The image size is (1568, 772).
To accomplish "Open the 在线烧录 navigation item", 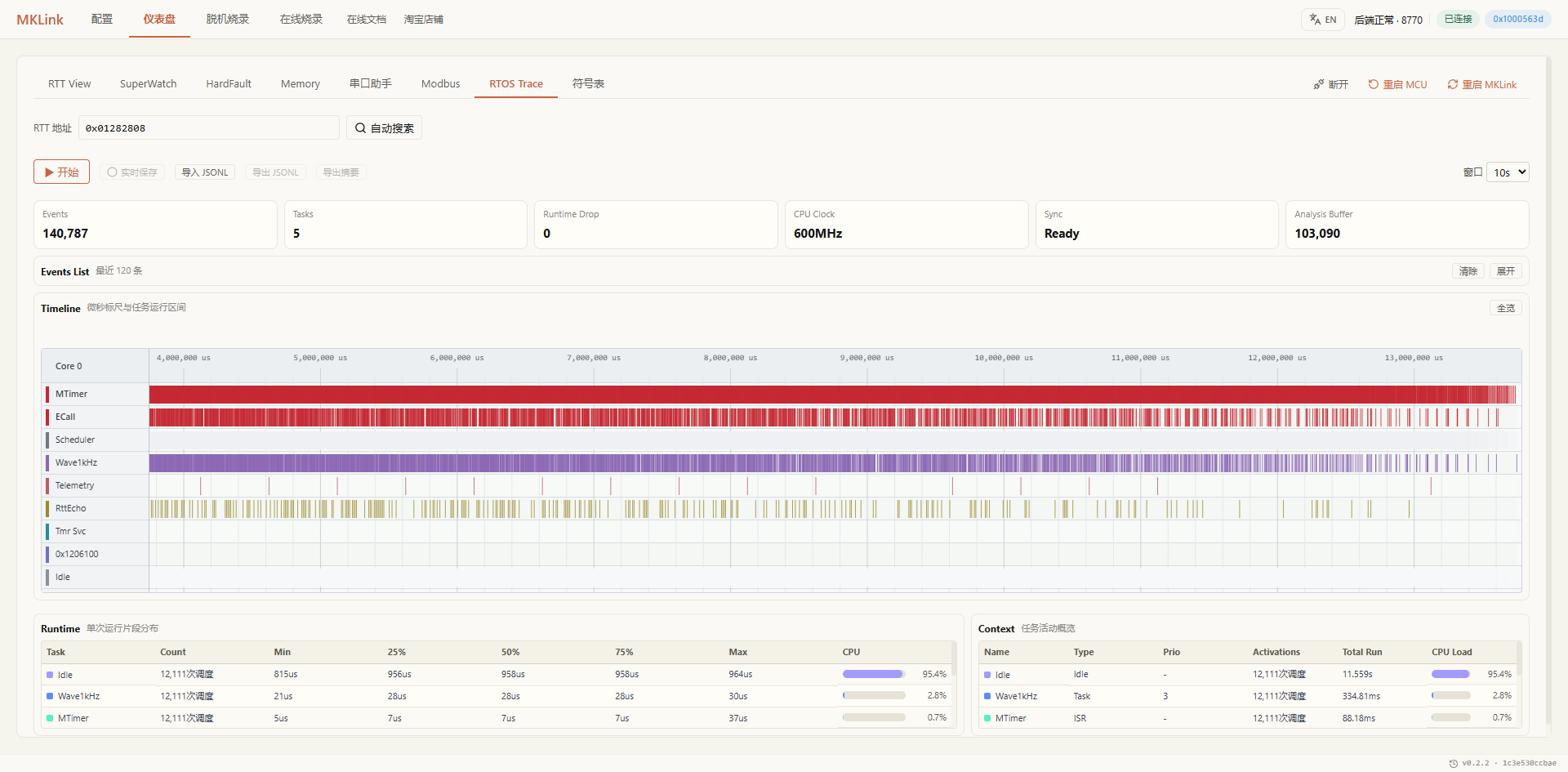I will (301, 19).
